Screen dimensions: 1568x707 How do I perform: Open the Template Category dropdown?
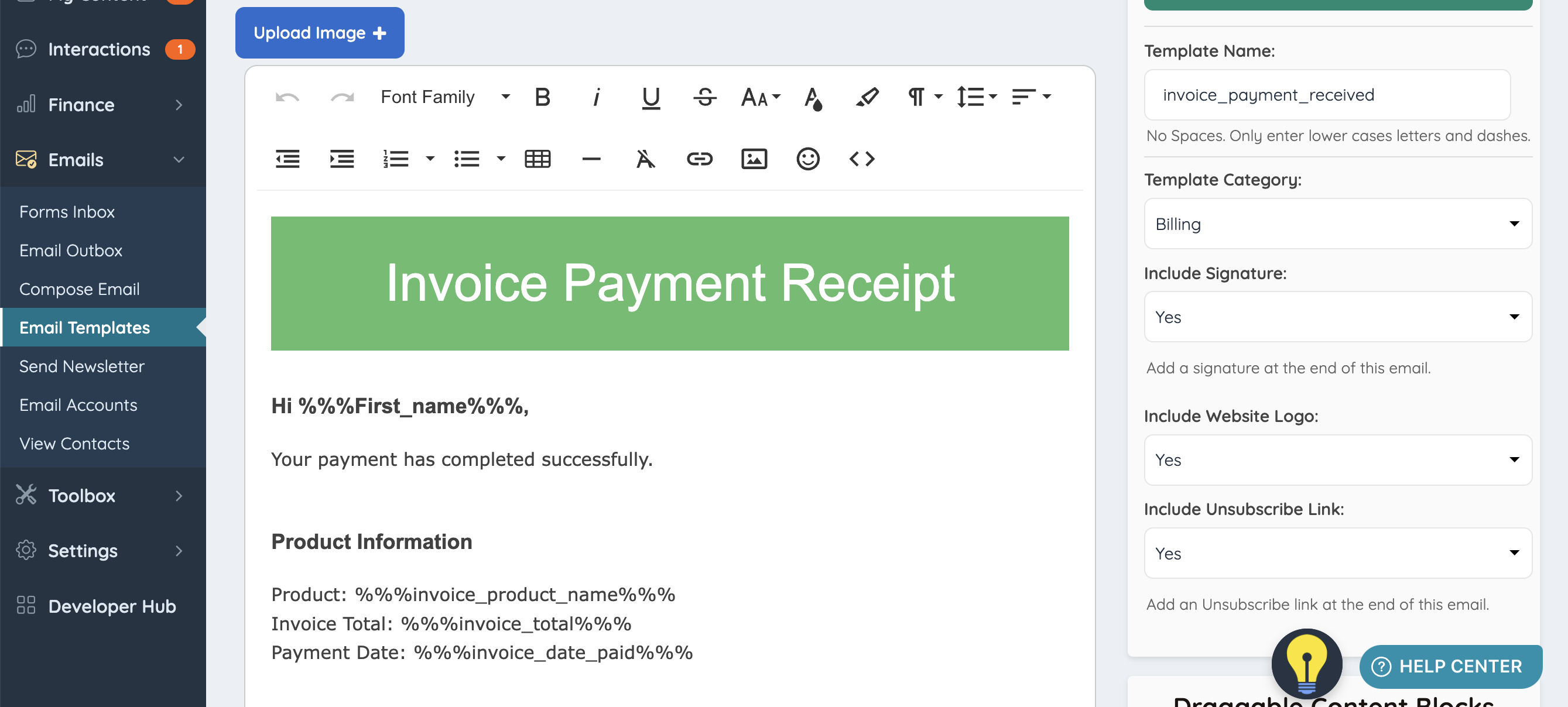coord(1337,224)
